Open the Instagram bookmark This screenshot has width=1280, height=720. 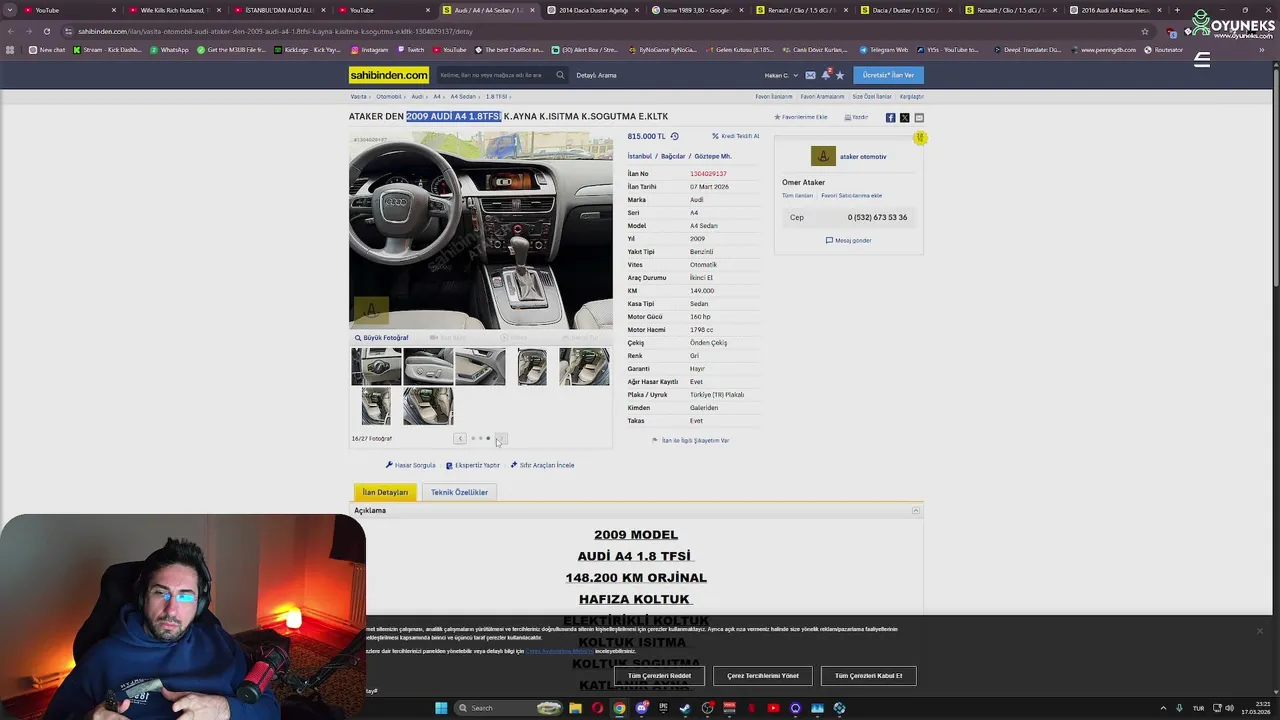(x=369, y=49)
